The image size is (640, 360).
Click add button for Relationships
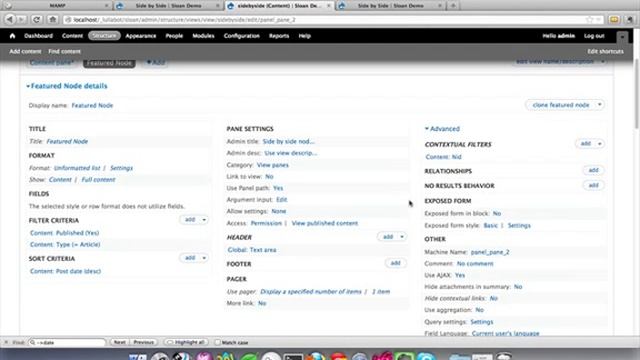593,170
